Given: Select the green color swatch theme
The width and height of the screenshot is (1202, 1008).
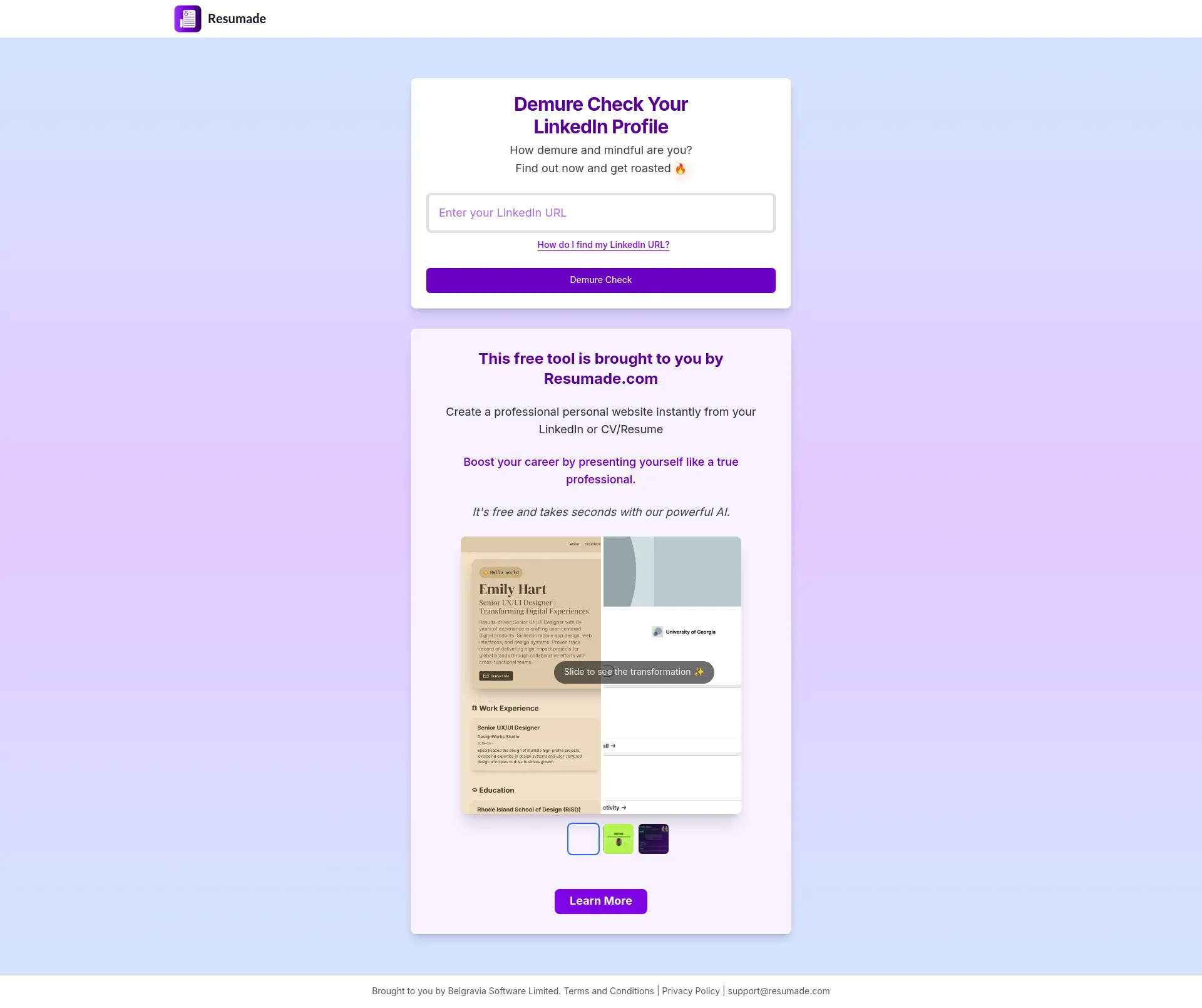Looking at the screenshot, I should click(x=618, y=838).
